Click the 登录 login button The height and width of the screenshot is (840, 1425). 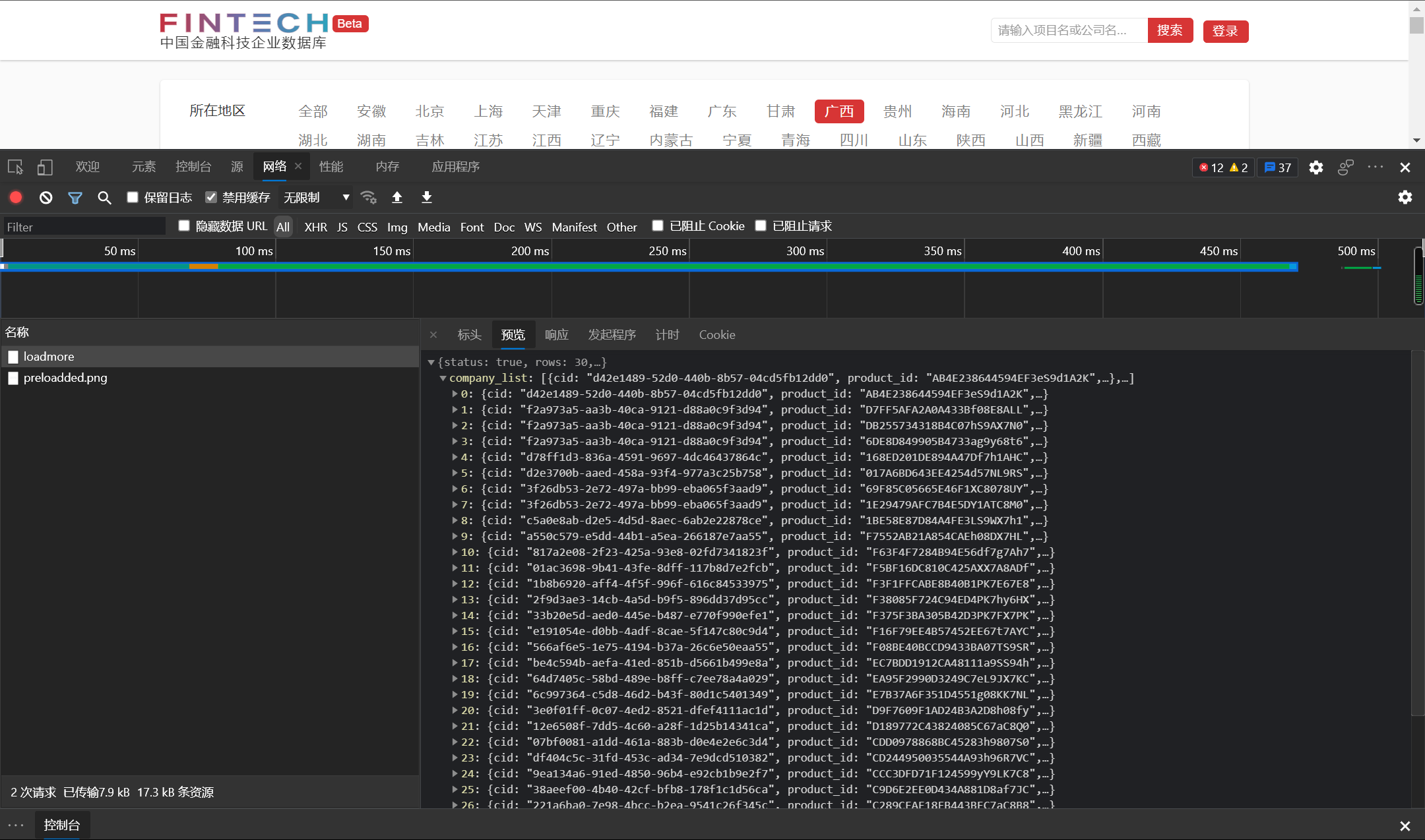click(x=1225, y=31)
